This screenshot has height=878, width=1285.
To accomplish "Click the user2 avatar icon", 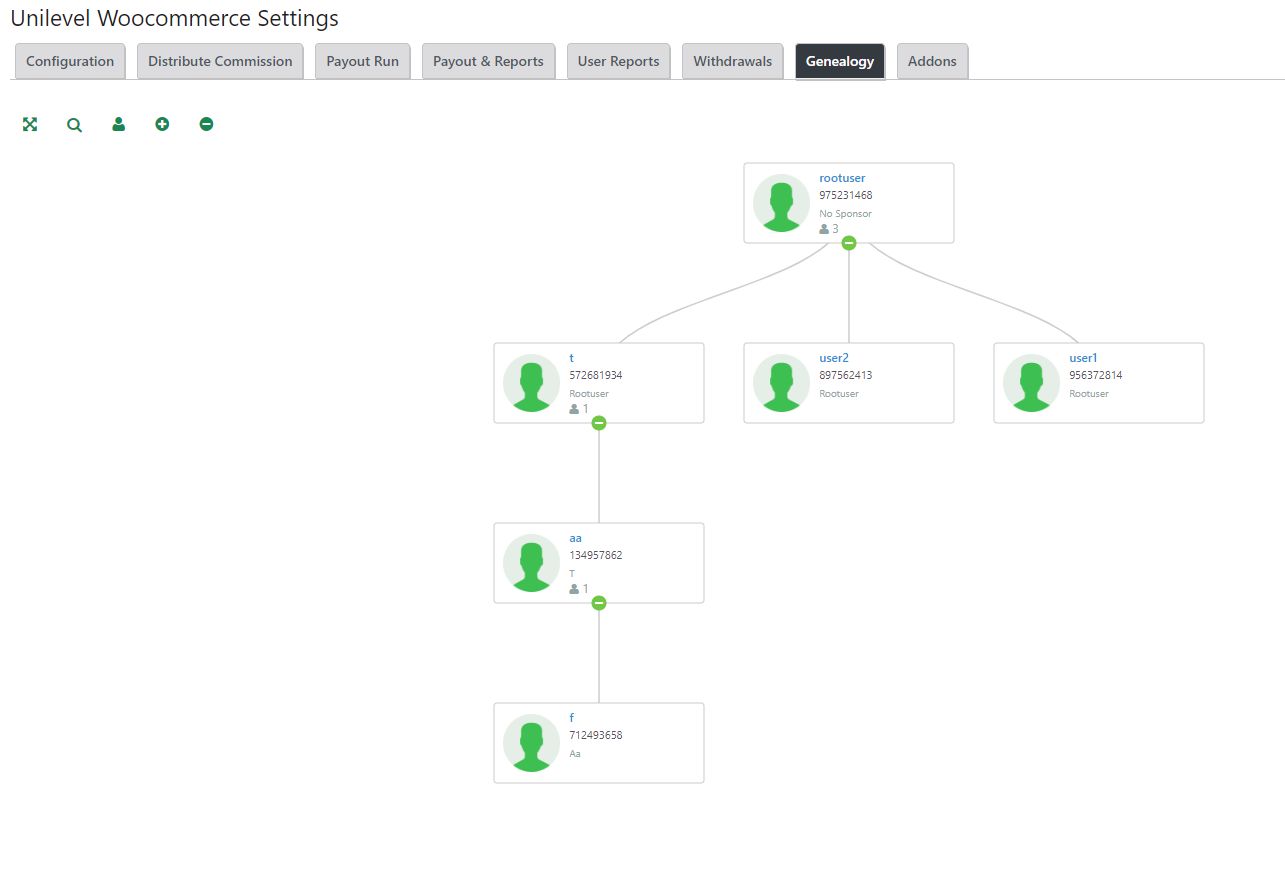I will (x=781, y=383).
